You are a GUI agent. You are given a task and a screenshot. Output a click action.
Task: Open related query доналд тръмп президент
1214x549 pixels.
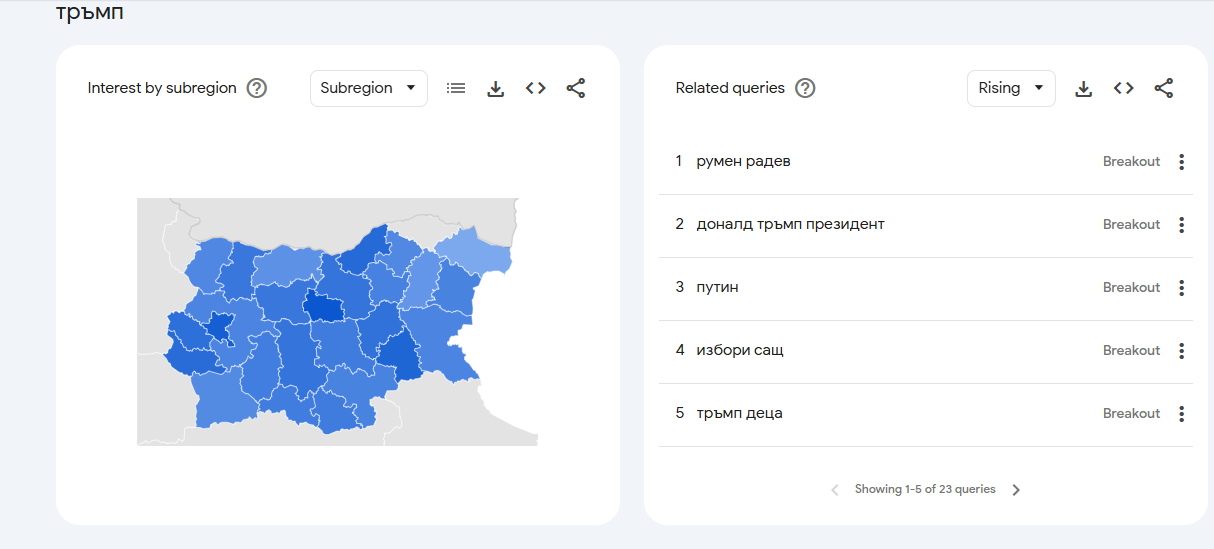click(790, 224)
